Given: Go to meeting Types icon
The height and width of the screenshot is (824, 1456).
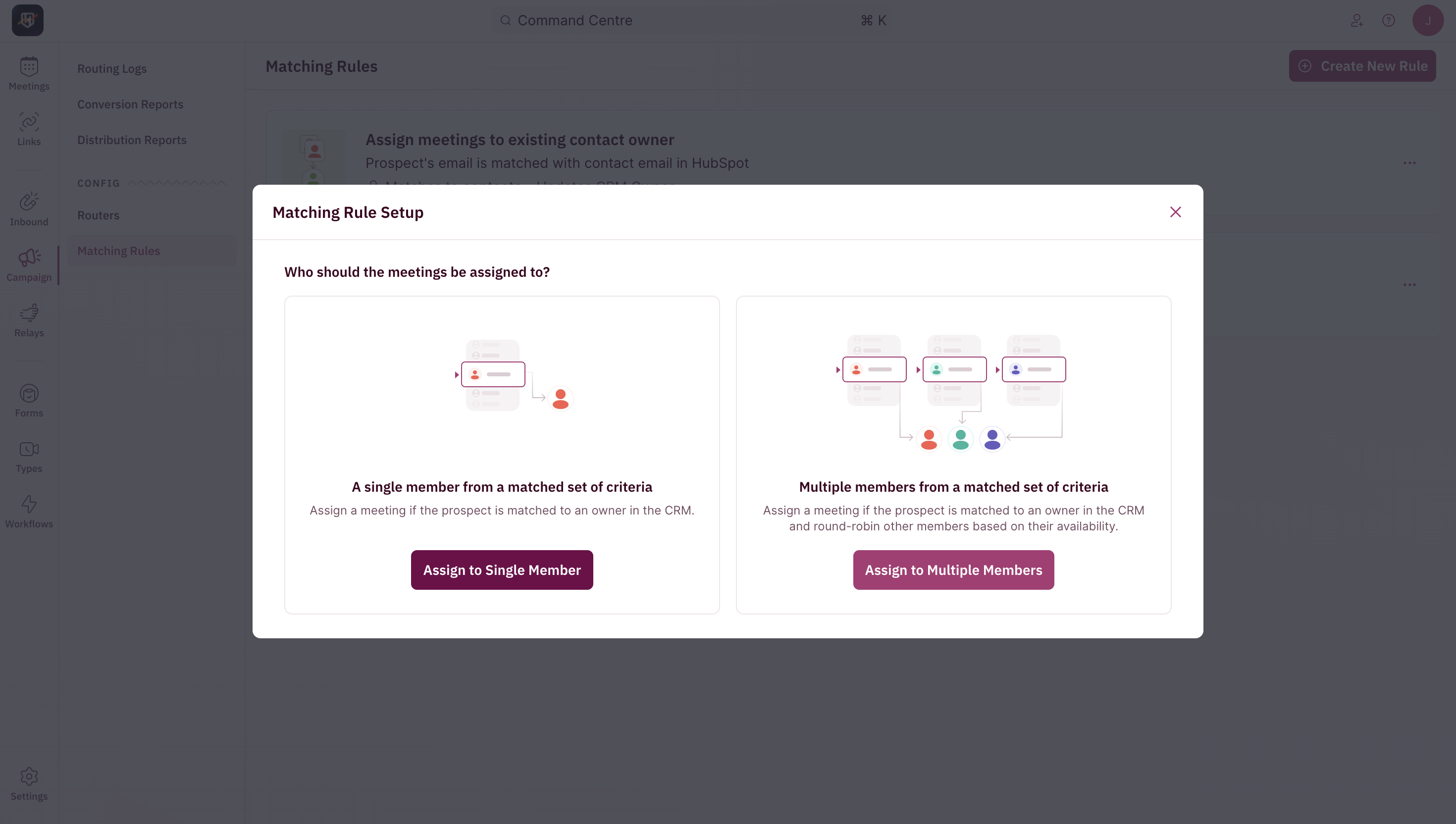Looking at the screenshot, I should [29, 456].
